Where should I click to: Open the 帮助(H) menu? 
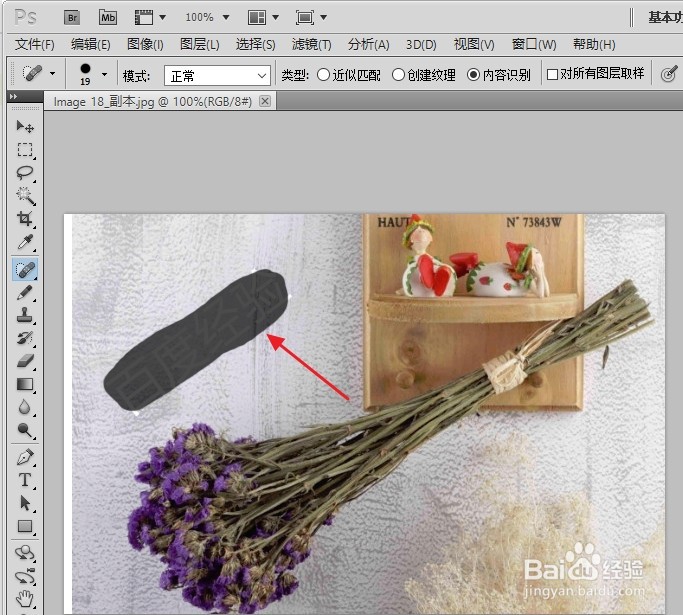(x=594, y=44)
